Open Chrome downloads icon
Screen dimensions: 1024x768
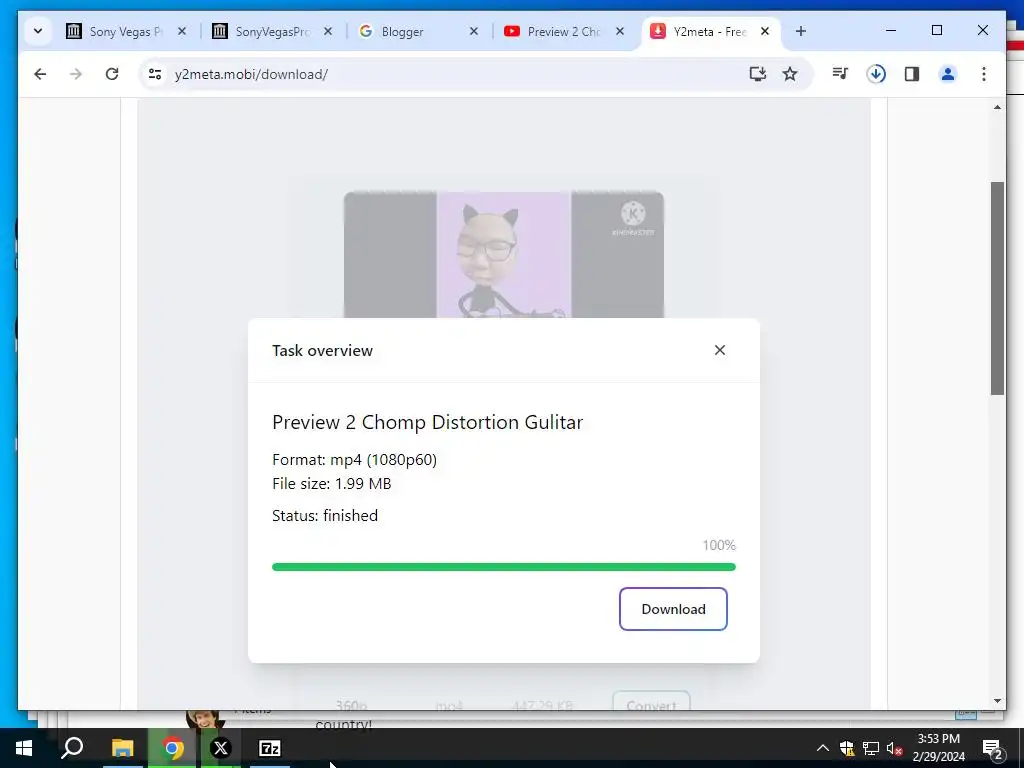pos(876,74)
